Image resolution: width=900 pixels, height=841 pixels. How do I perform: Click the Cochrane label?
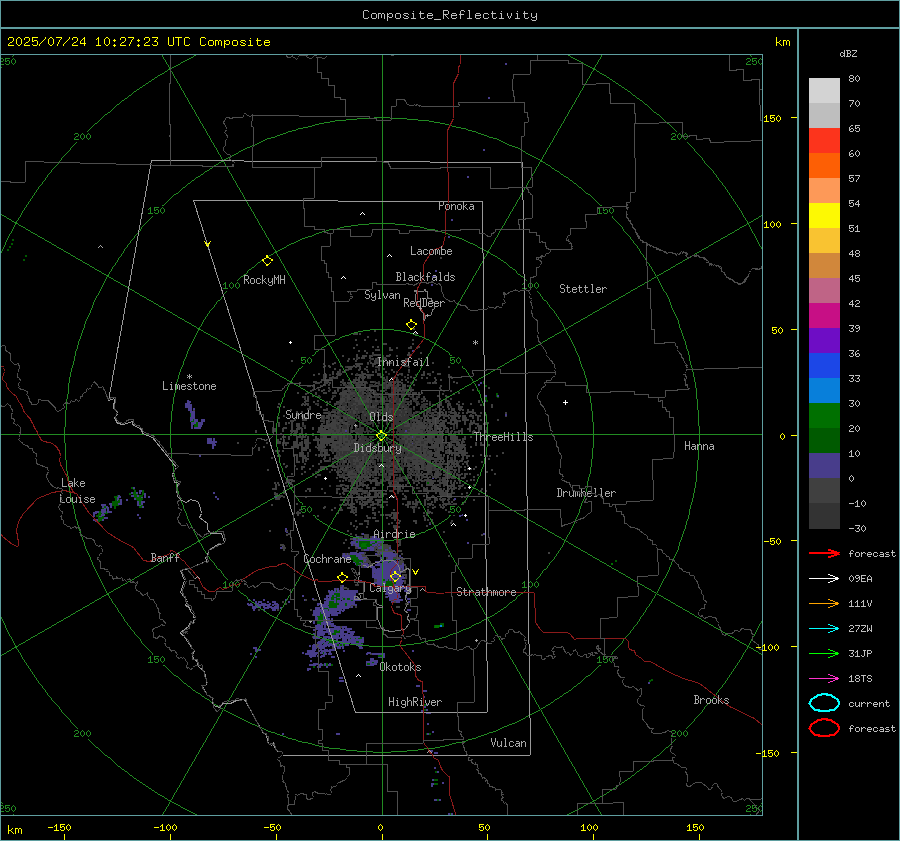pos(327,559)
